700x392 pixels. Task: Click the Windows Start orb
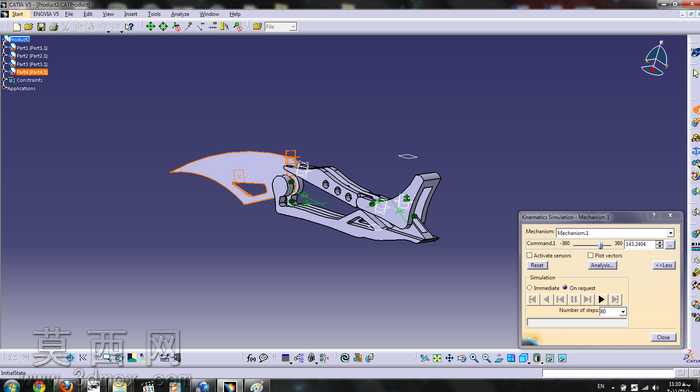coord(12,386)
